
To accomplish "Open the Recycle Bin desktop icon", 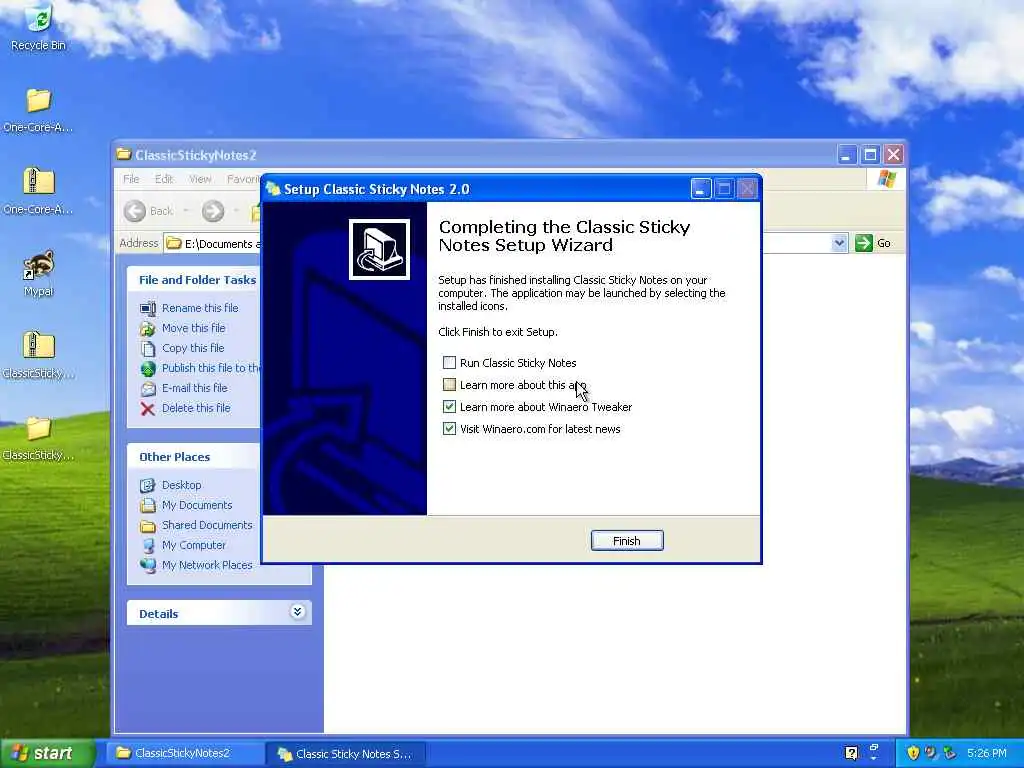I will point(39,19).
